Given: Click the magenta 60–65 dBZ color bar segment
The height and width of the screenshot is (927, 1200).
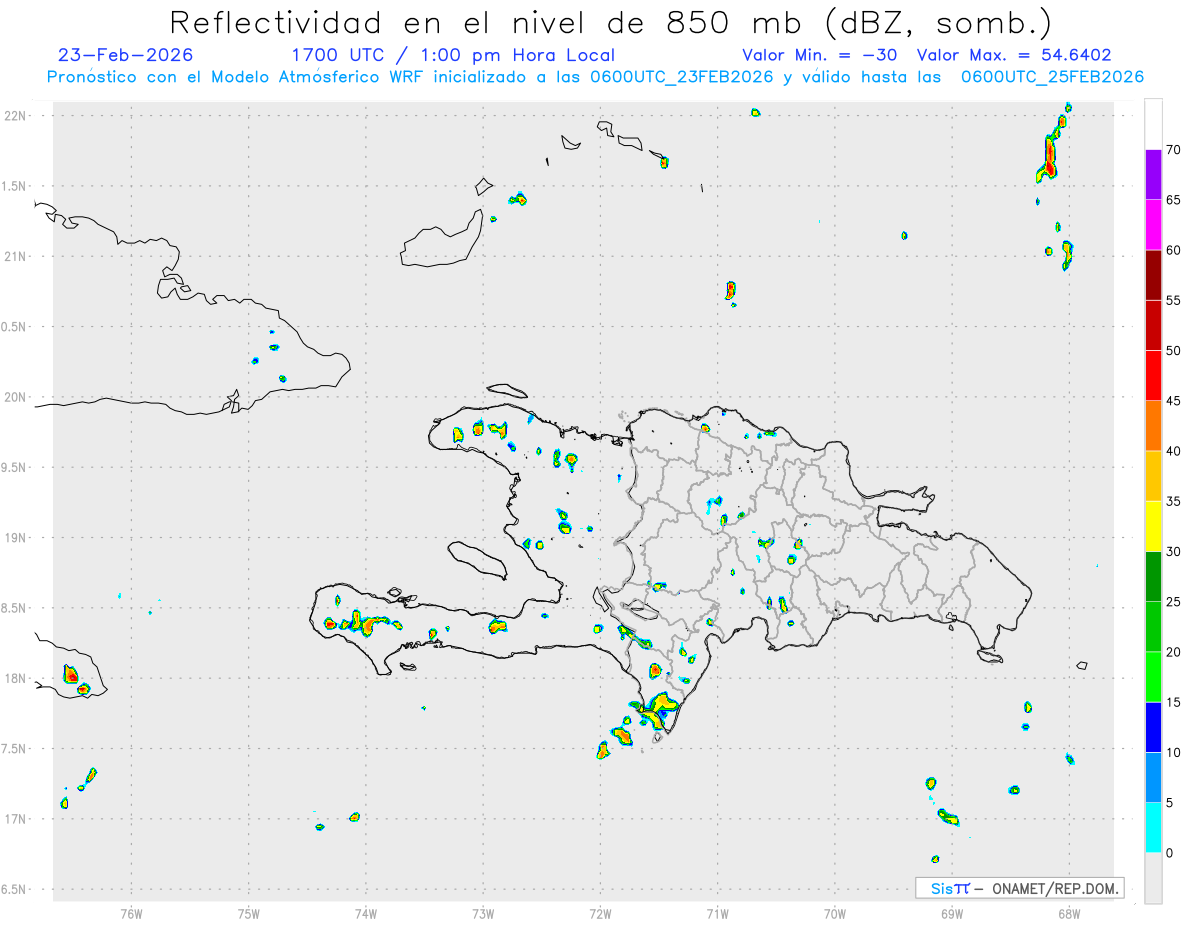Looking at the screenshot, I should [x=1153, y=224].
